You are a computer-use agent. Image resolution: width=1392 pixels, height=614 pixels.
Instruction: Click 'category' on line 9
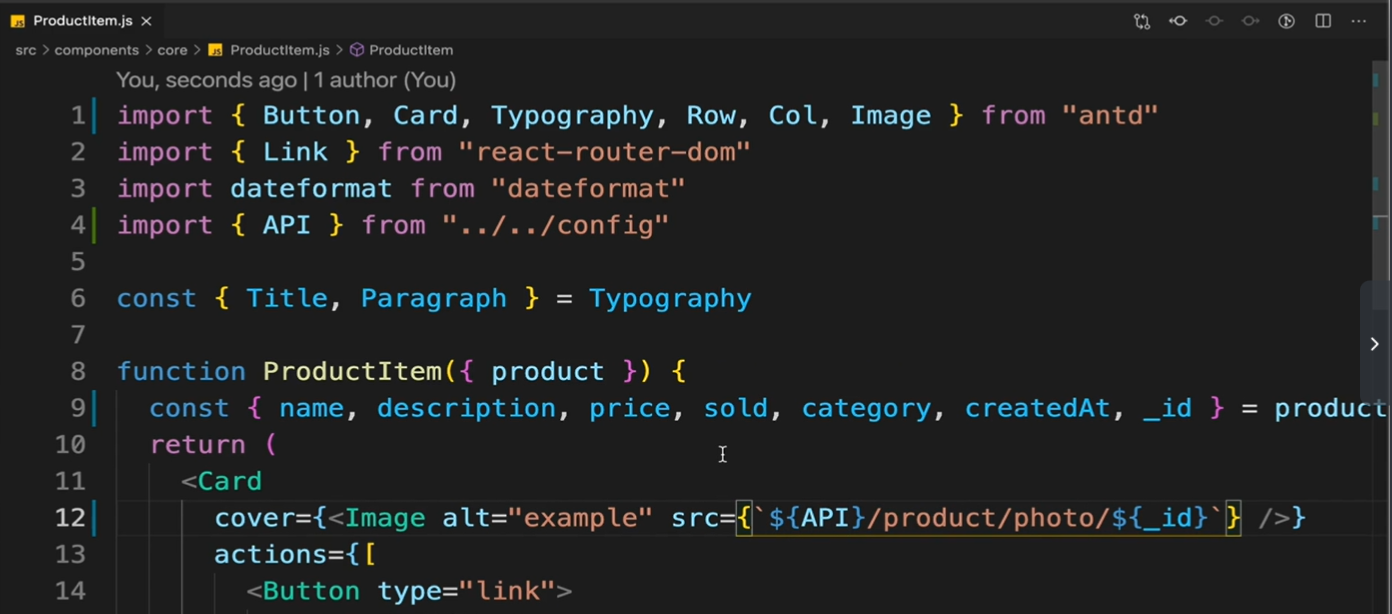866,408
